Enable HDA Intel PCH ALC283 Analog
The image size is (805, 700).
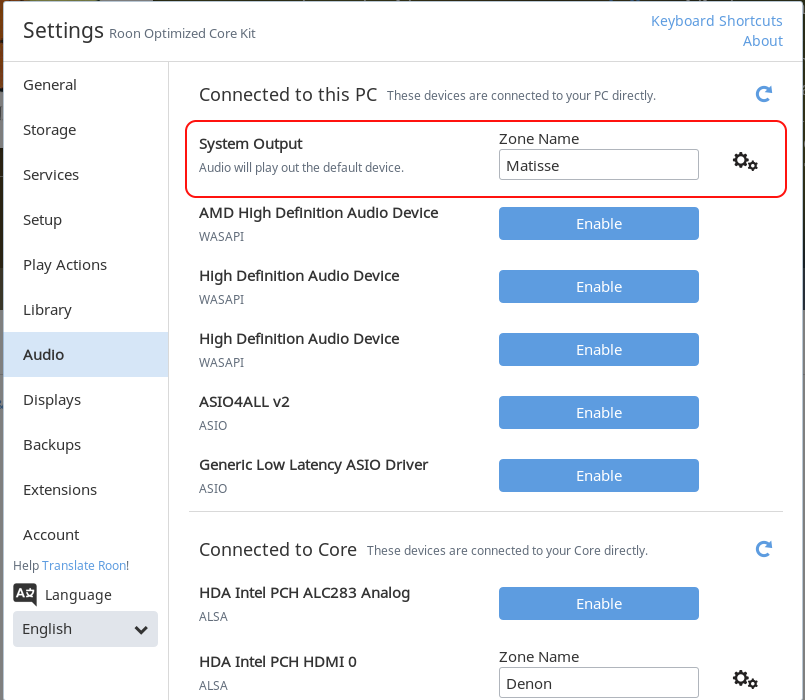(599, 603)
